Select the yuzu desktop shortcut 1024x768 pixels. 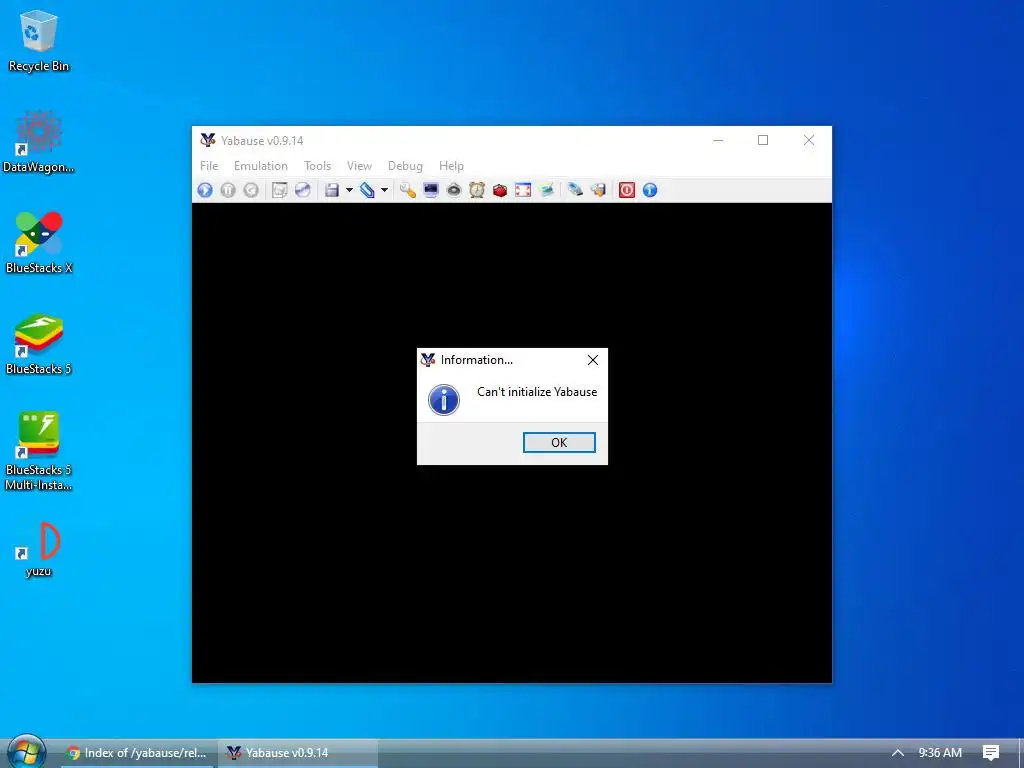pos(39,549)
